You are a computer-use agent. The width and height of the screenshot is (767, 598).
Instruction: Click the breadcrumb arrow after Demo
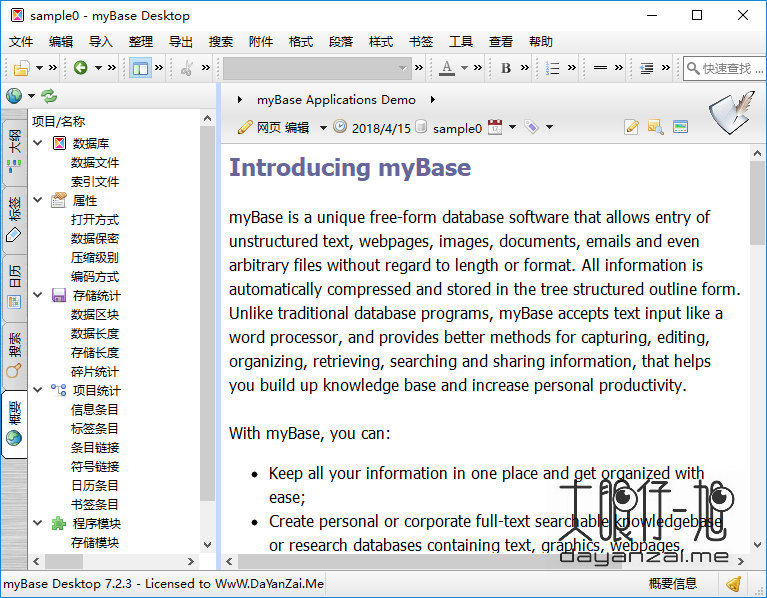click(x=432, y=100)
